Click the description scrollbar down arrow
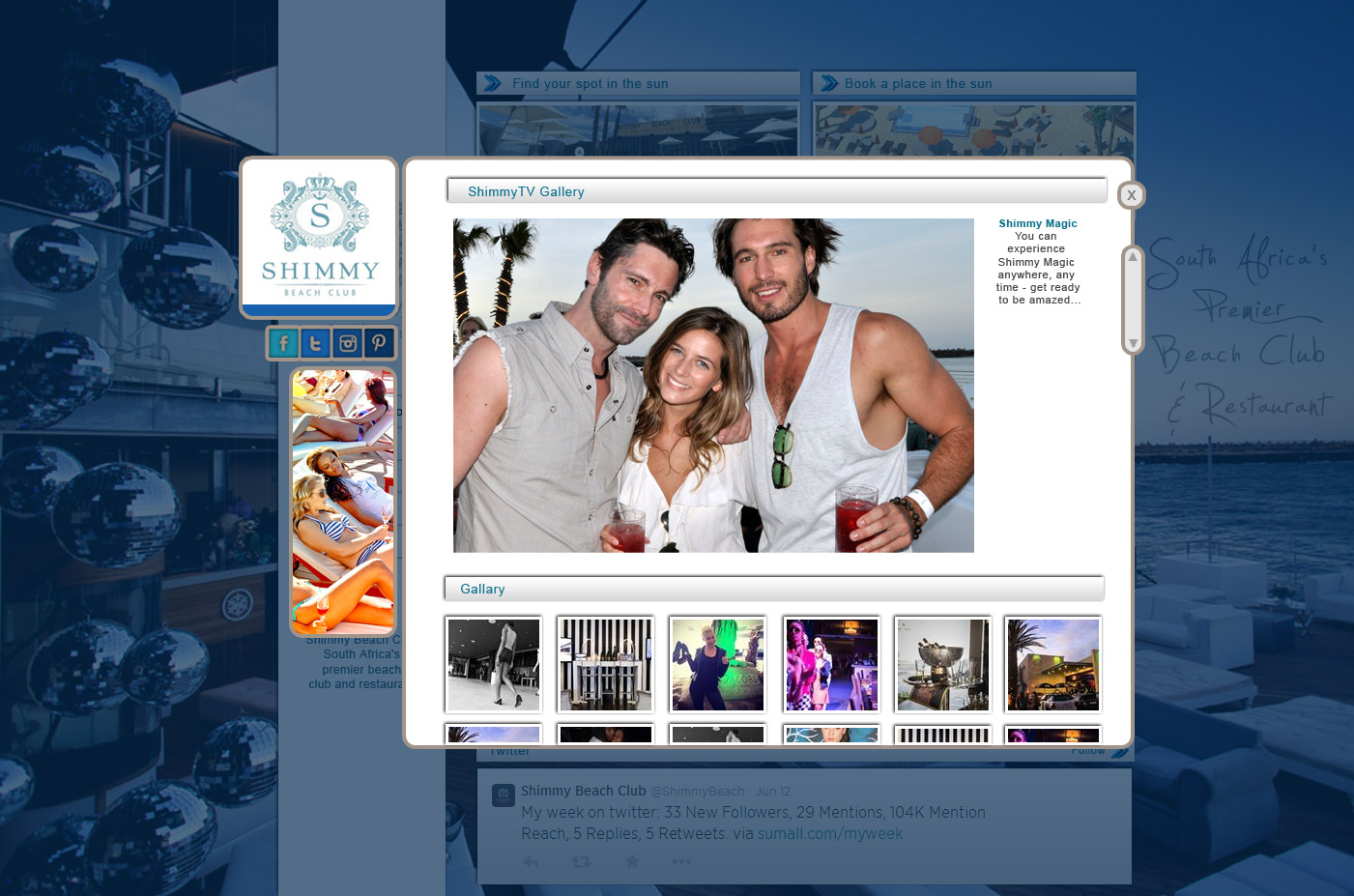 1133,343
